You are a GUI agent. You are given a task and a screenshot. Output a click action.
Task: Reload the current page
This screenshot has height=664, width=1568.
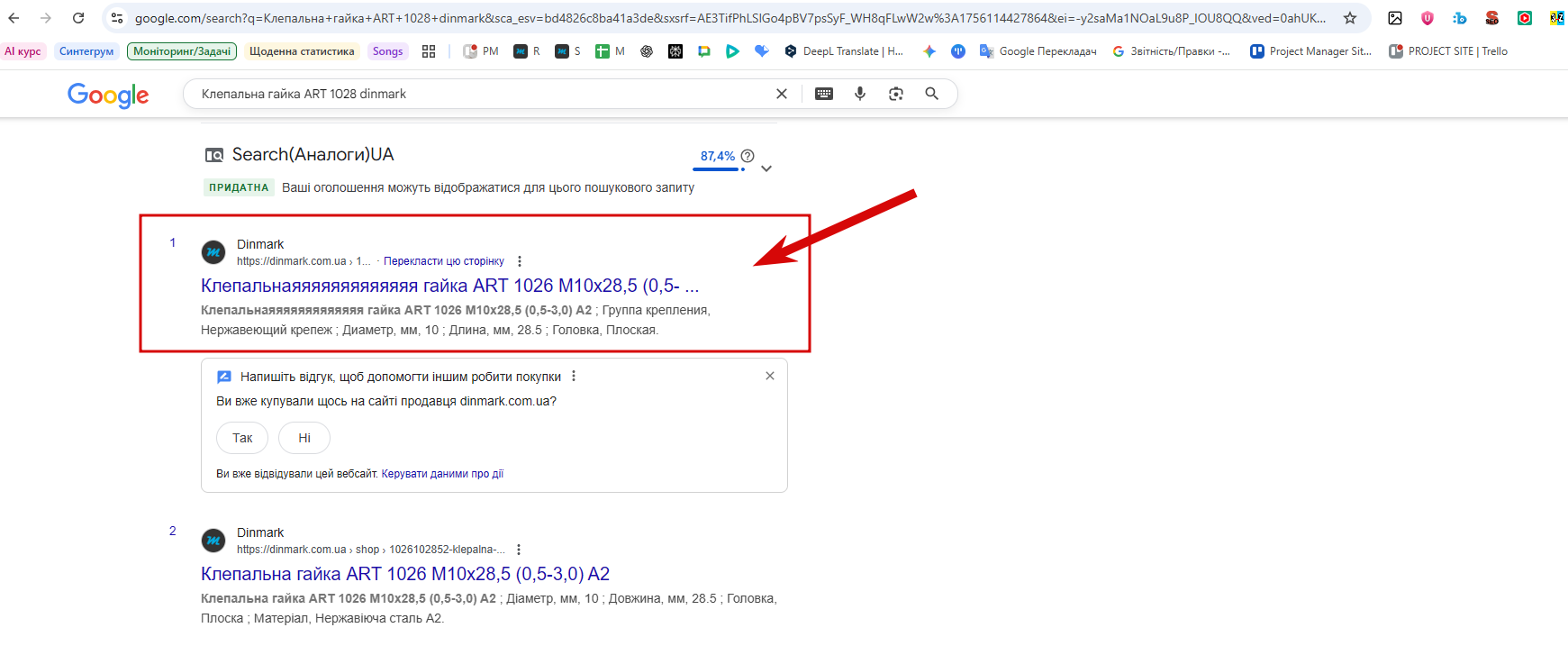tap(78, 18)
